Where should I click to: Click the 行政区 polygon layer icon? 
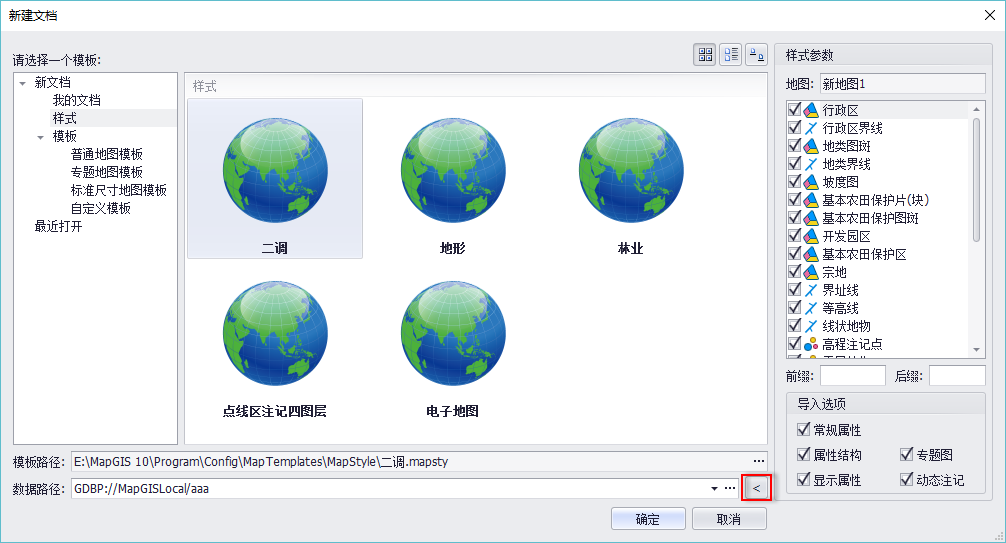pyautogui.click(x=811, y=110)
